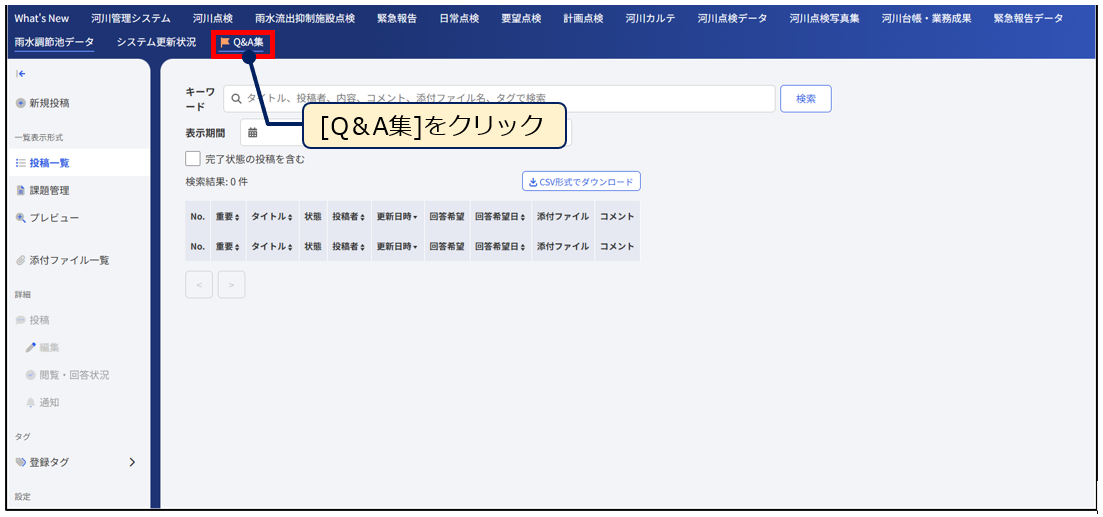
Task: Click search magnifier in keyword field
Action: 236,99
